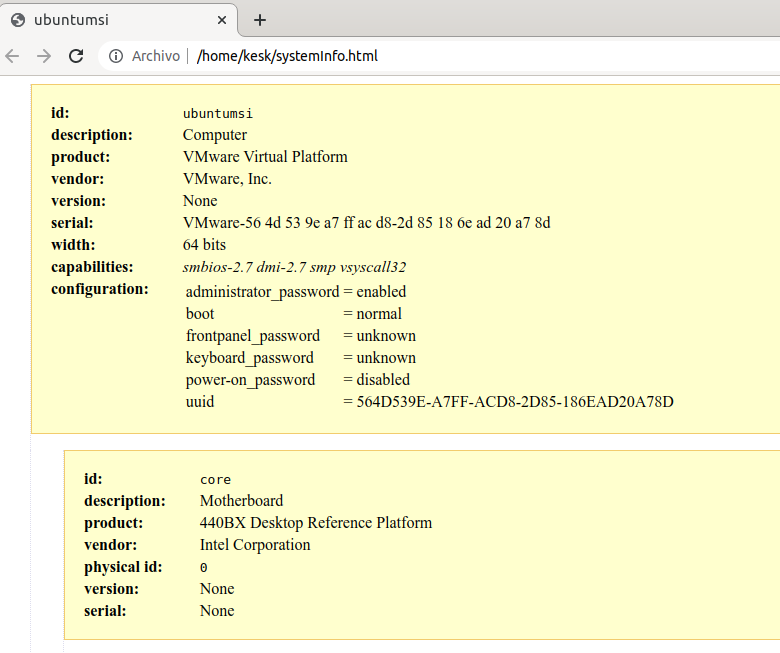Click the 'configuration:' label
The image size is (780, 653).
pyautogui.click(x=99, y=289)
